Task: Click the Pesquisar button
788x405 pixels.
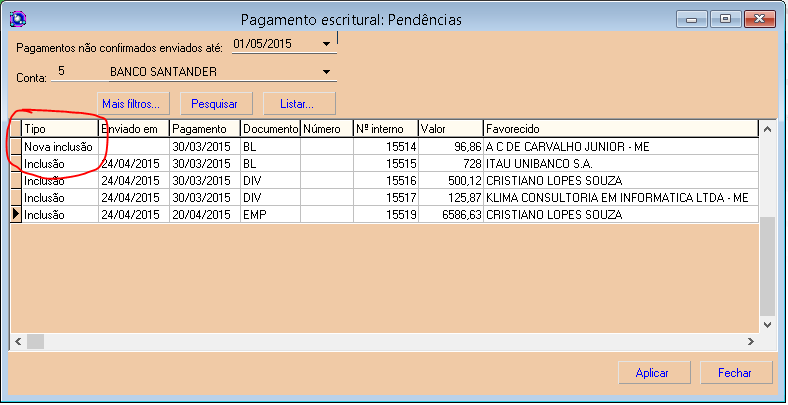Action: [x=215, y=104]
